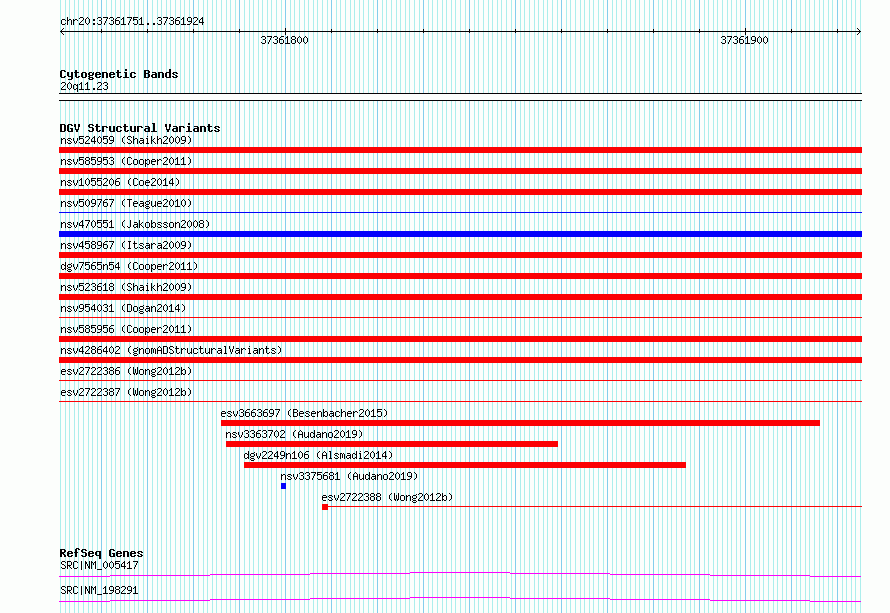Select the red bar under nsv585956
Screen dimensions: 890x613
click(460, 339)
